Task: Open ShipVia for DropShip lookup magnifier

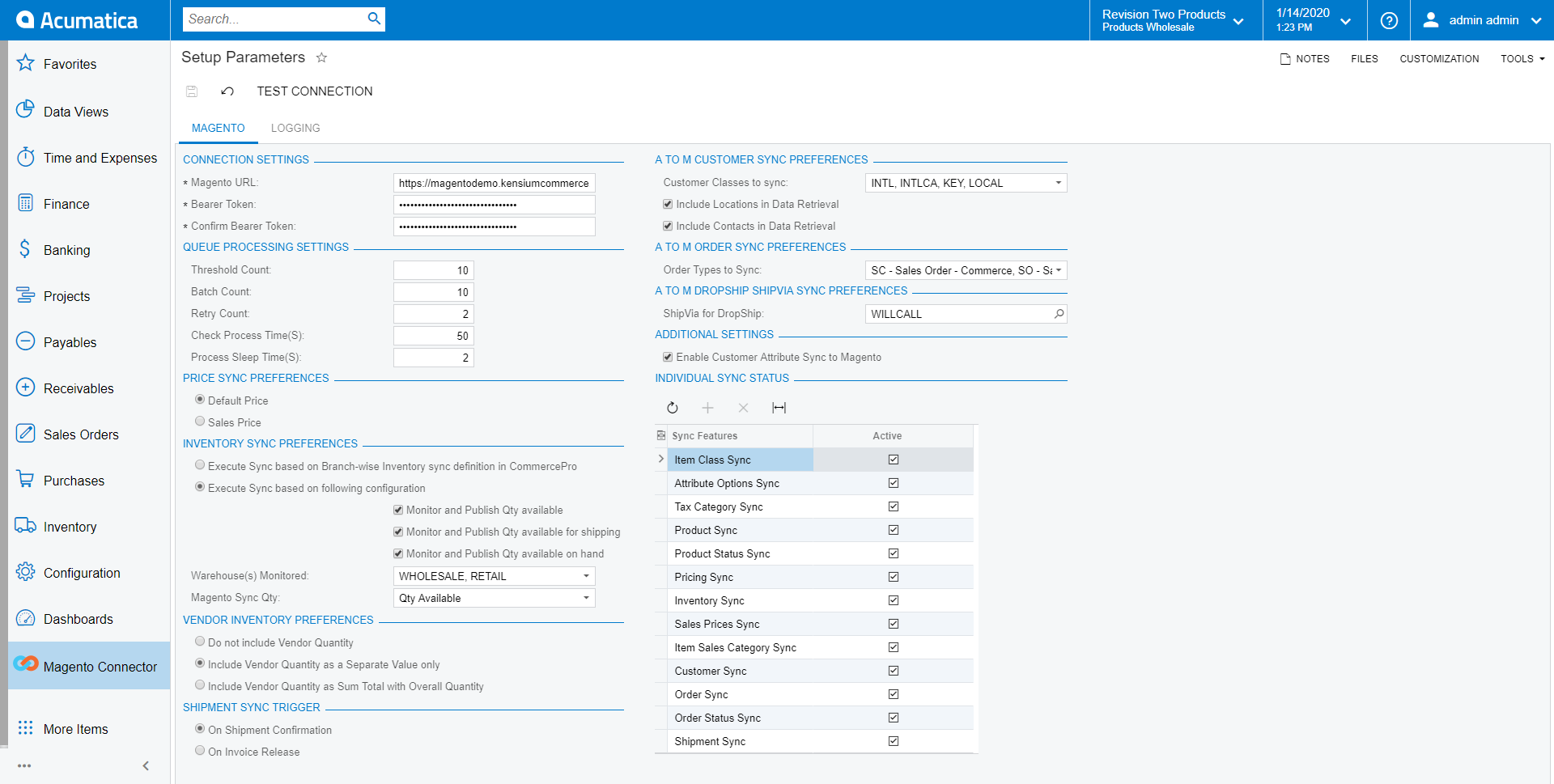Action: [x=1059, y=314]
